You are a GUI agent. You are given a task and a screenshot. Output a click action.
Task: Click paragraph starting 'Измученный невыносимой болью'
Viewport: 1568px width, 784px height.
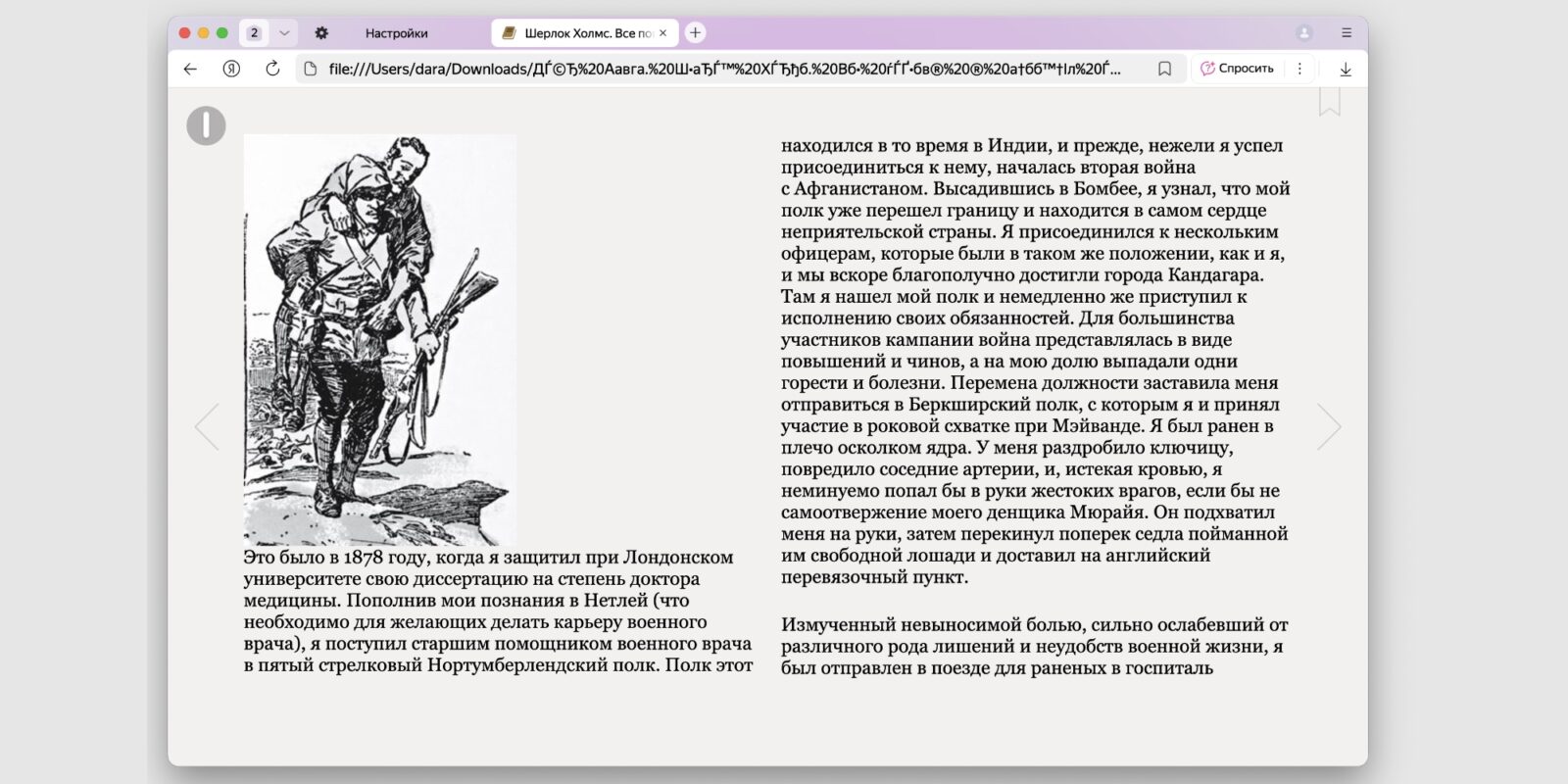1034,647
